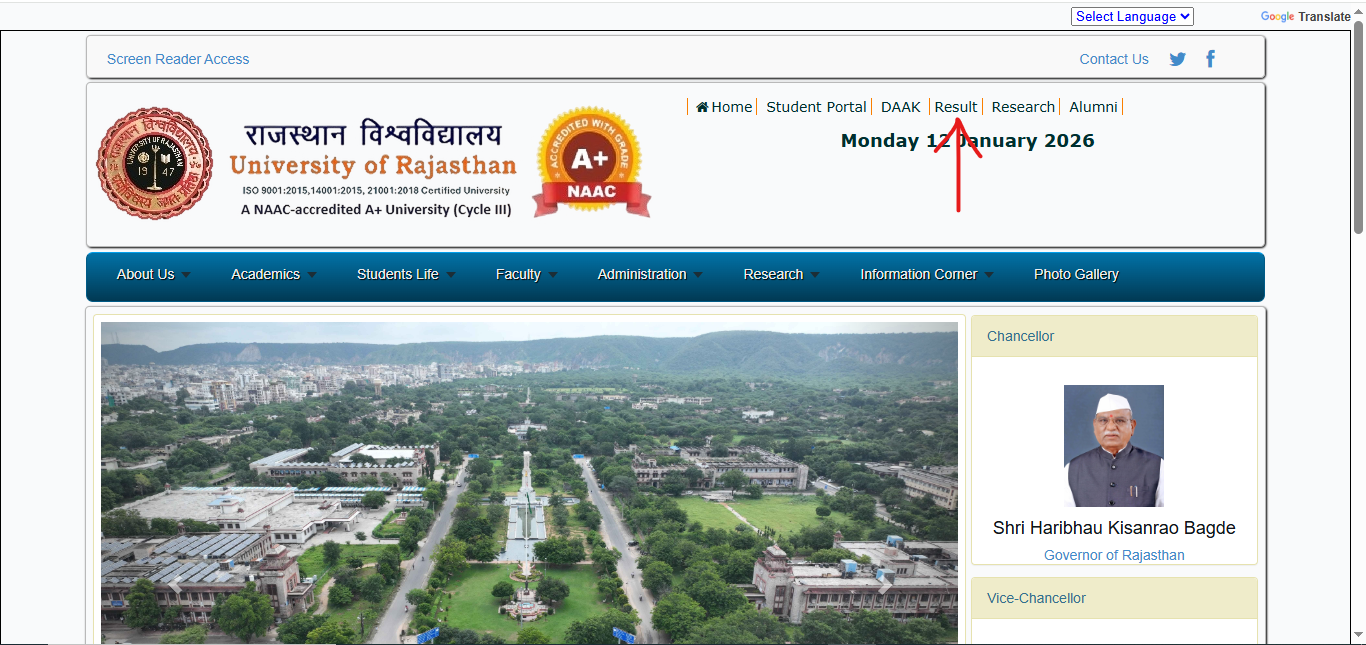1366x645 pixels.
Task: Expand the Academics dropdown menu
Action: [273, 275]
